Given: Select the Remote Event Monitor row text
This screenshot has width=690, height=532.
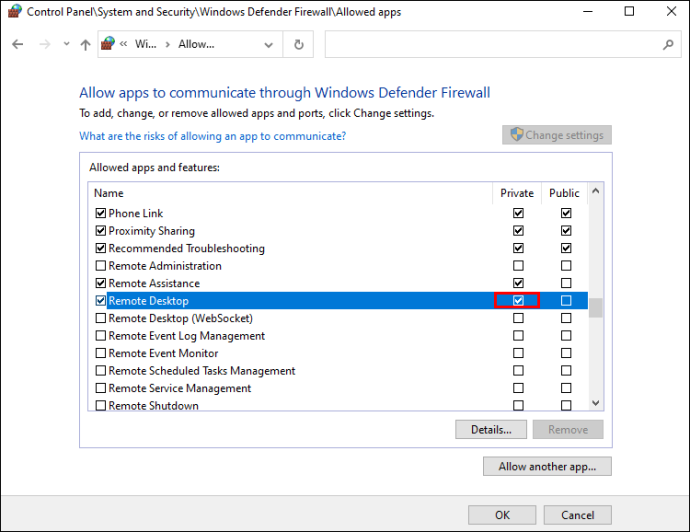Looking at the screenshot, I should point(163,353).
